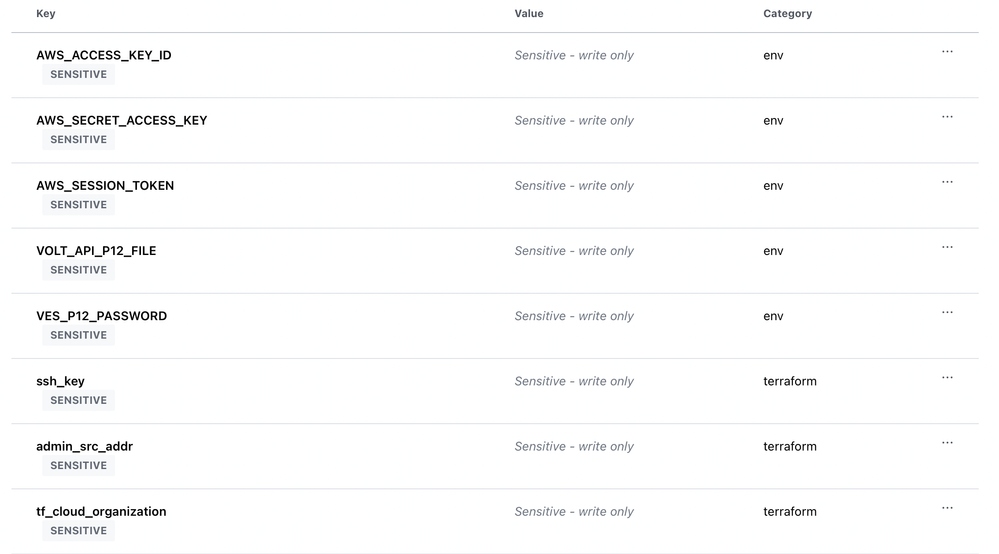Select the AWS_ACCESS_KEY_ID variable name
The width and height of the screenshot is (999, 554).
[103, 55]
